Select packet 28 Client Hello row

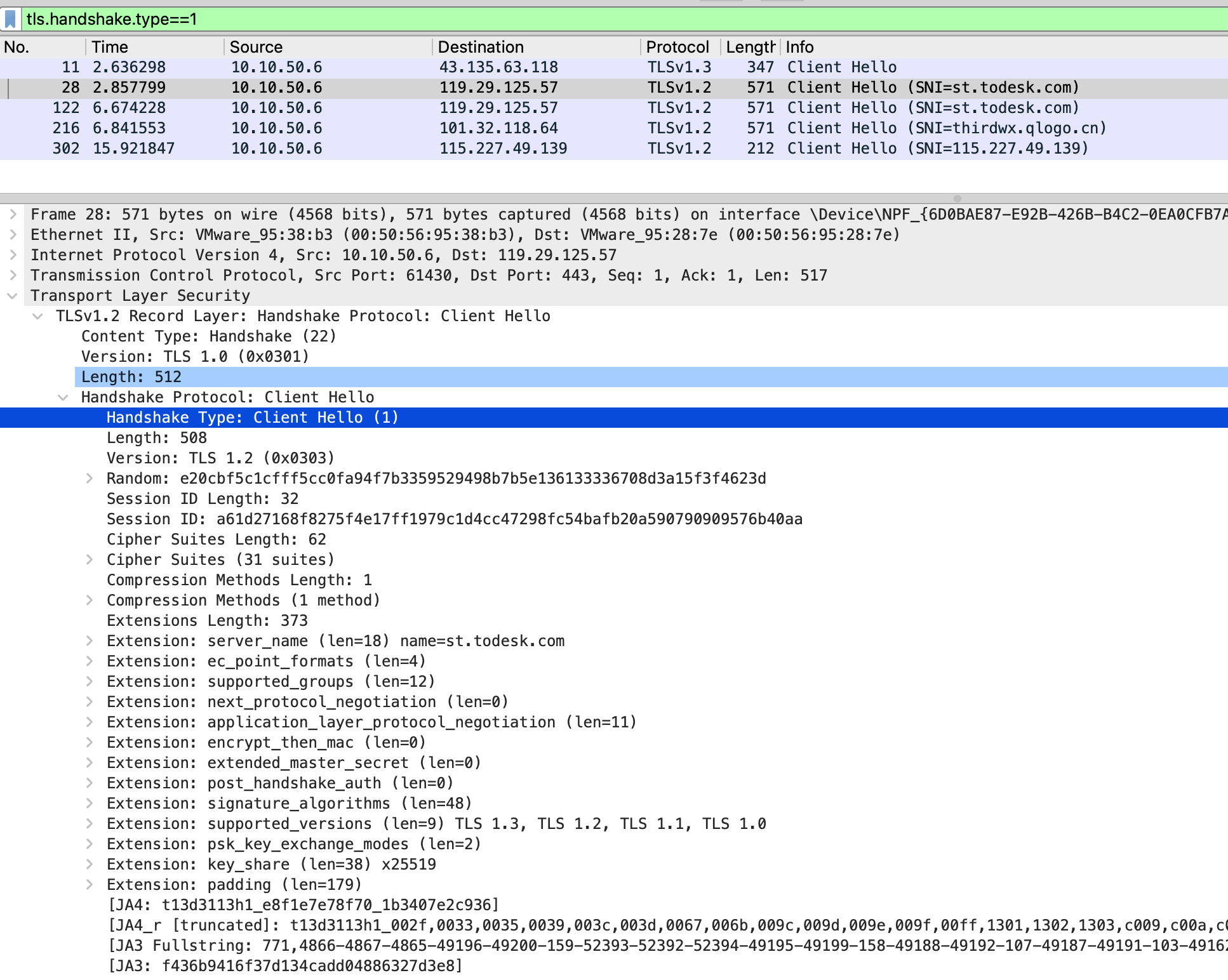tap(614, 88)
